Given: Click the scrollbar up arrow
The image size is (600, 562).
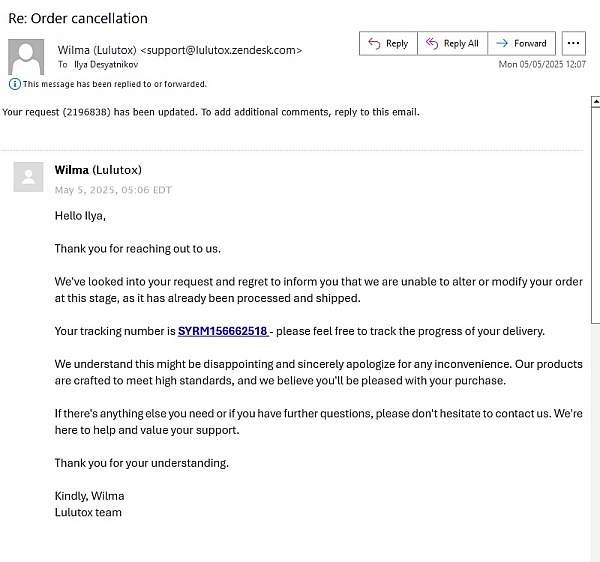Looking at the screenshot, I should pyautogui.click(x=596, y=102).
